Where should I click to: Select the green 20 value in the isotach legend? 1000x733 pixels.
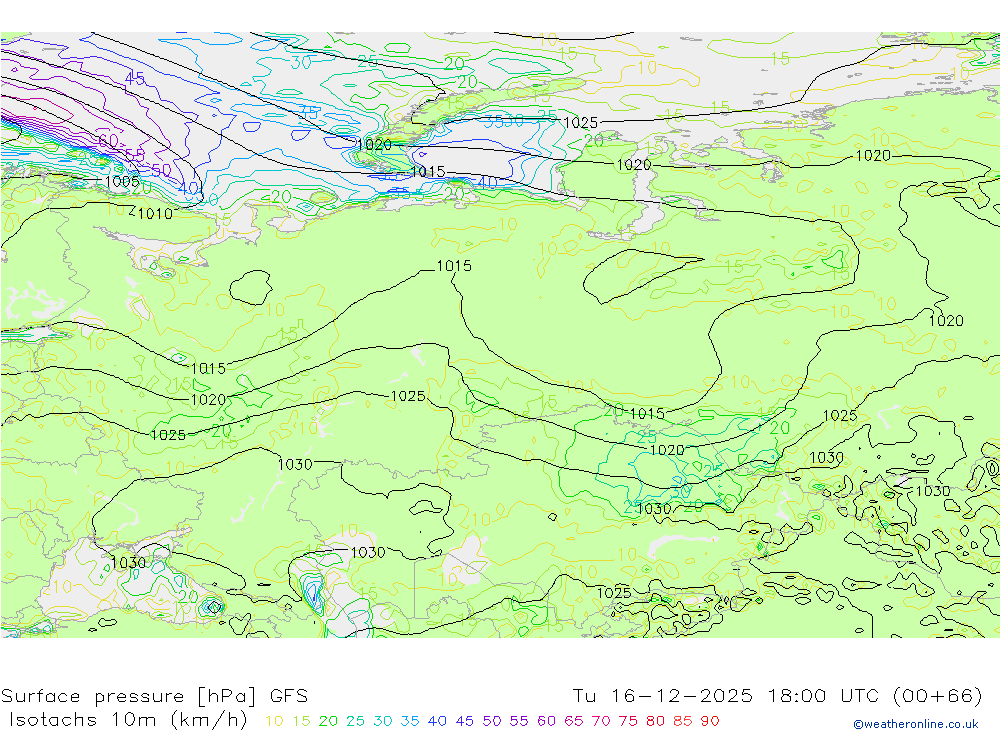tap(328, 722)
